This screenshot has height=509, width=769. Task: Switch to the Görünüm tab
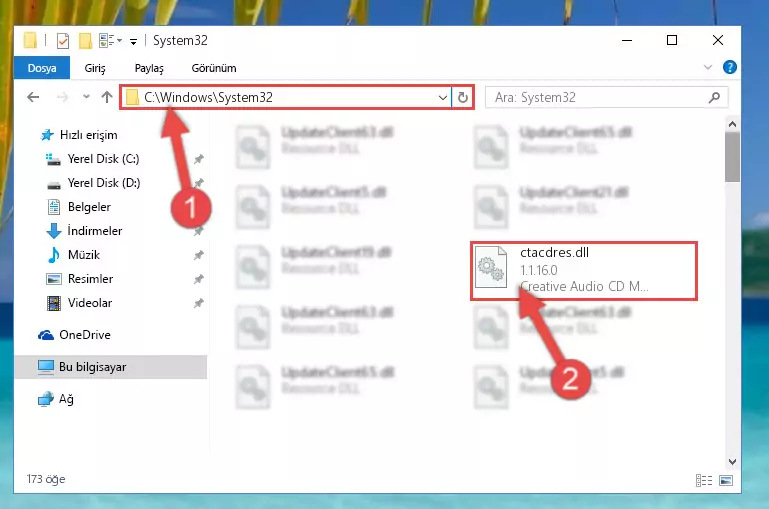(214, 68)
